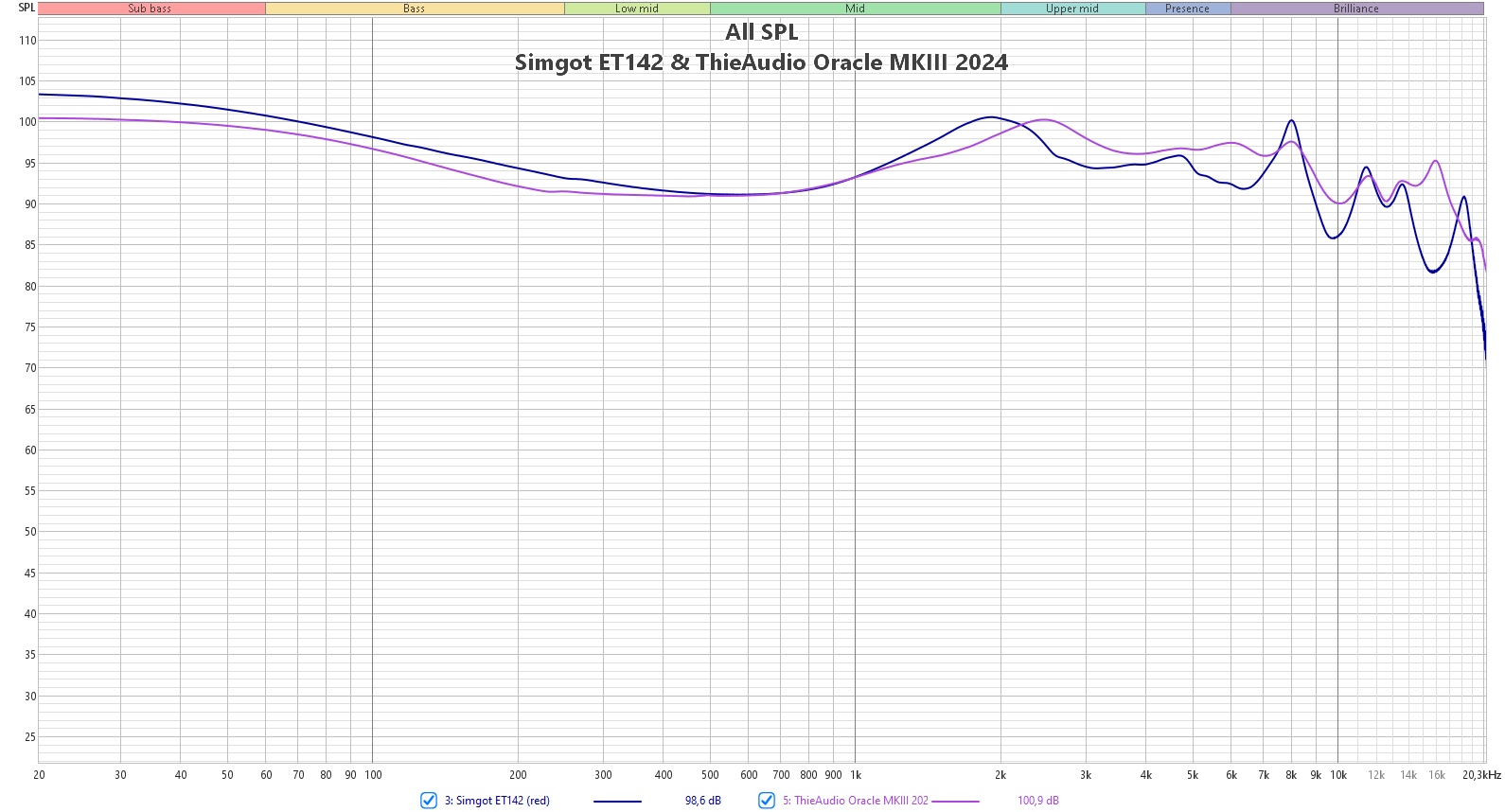Select the Presence frequency band
The height and width of the screenshot is (812, 1505).
click(1188, 9)
